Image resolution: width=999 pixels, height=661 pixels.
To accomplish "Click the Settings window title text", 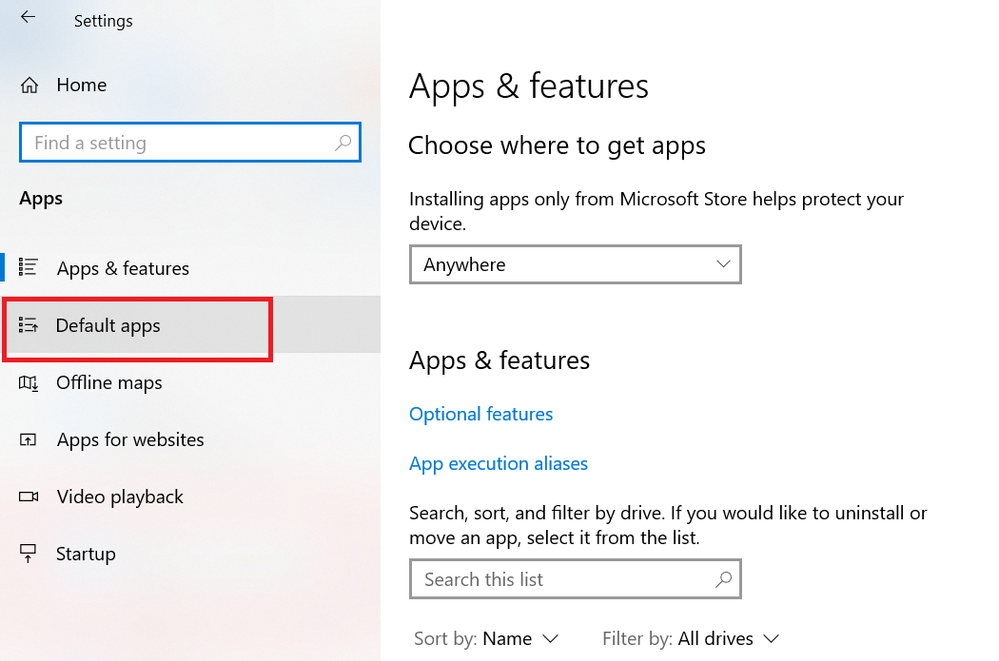I will (103, 21).
